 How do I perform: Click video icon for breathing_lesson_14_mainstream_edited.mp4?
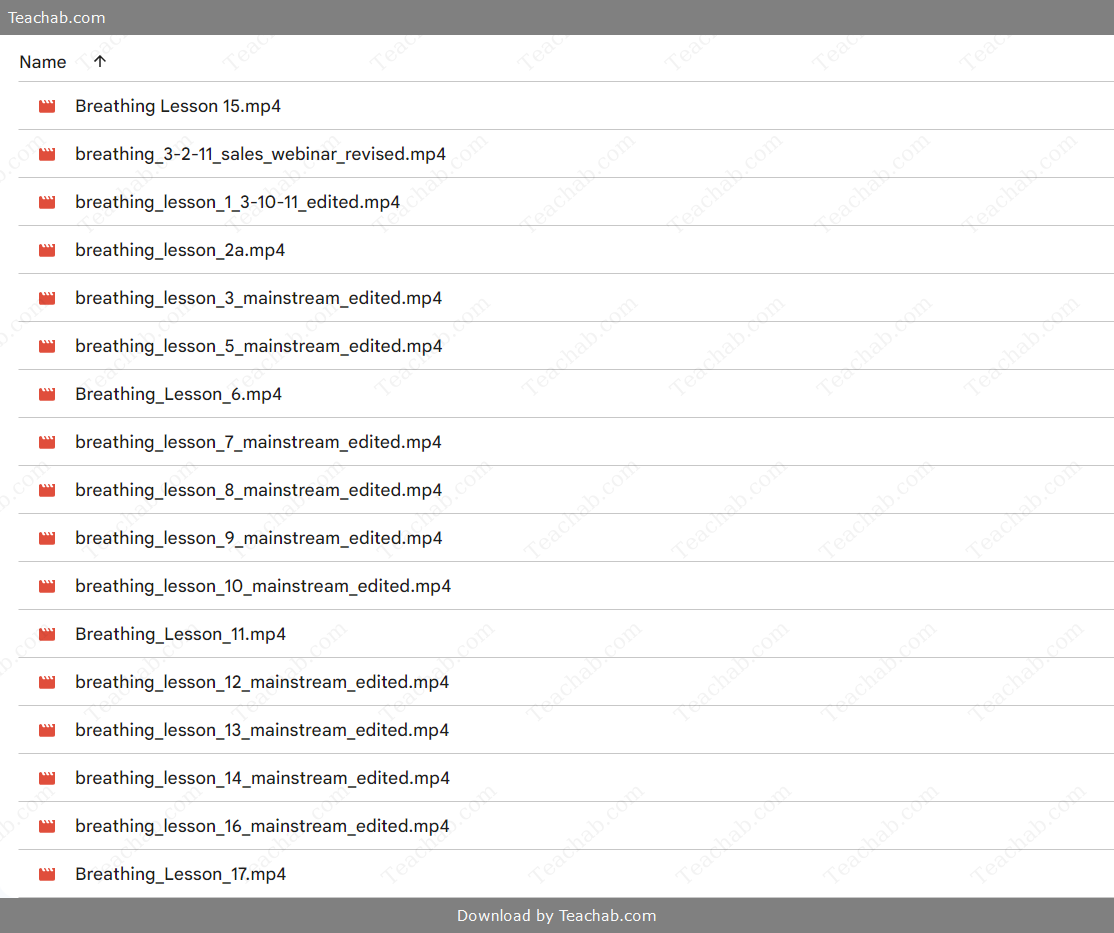pyautogui.click(x=47, y=778)
